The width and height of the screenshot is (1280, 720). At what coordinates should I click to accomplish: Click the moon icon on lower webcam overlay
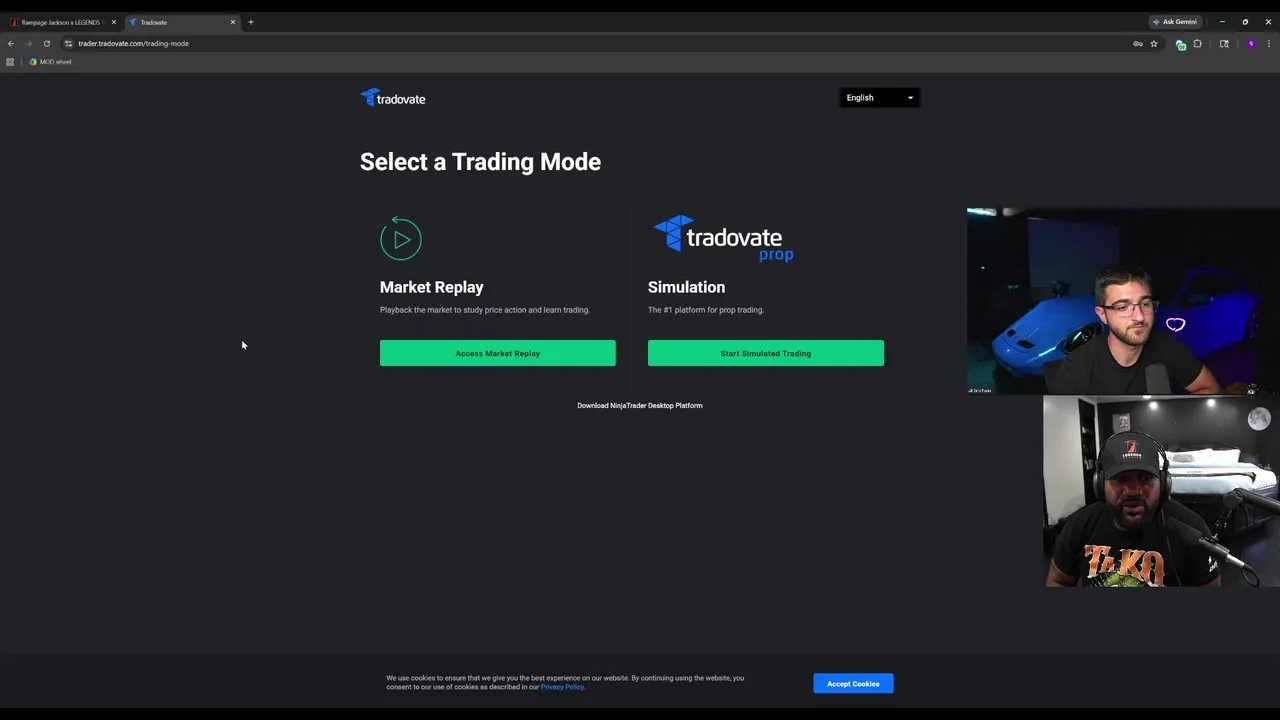click(1259, 420)
